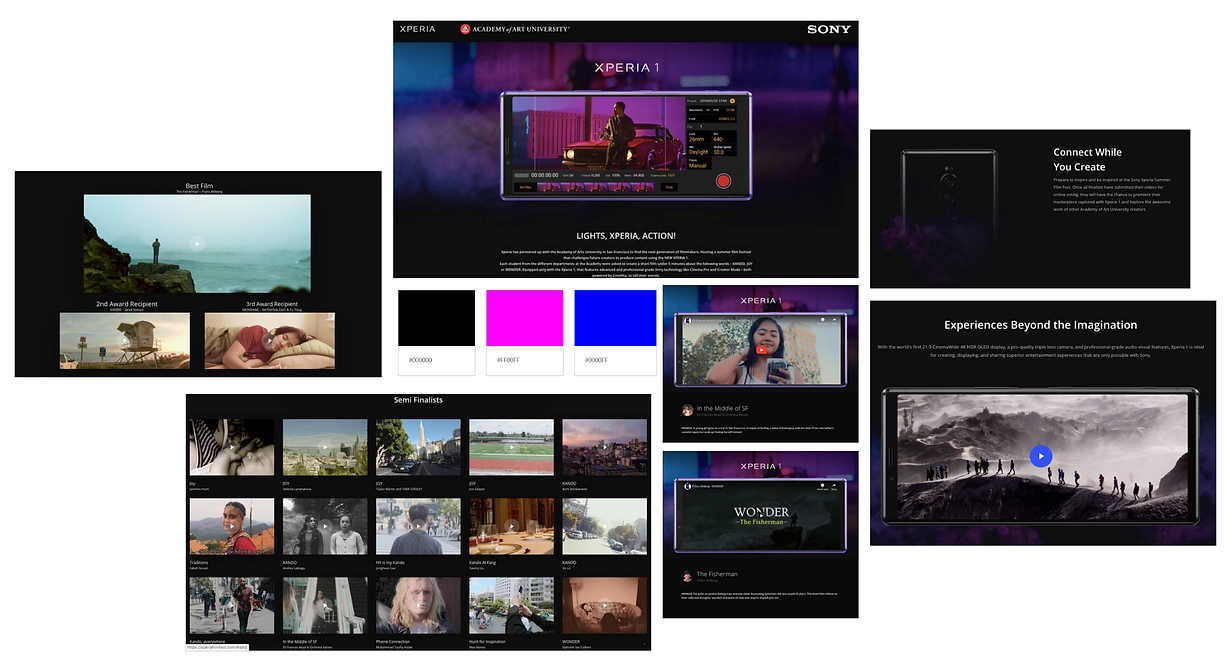This screenshot has width=1231, height=672.
Task: Click the 'Experiences Beyond the Imagination' heading
Action: [1041, 325]
